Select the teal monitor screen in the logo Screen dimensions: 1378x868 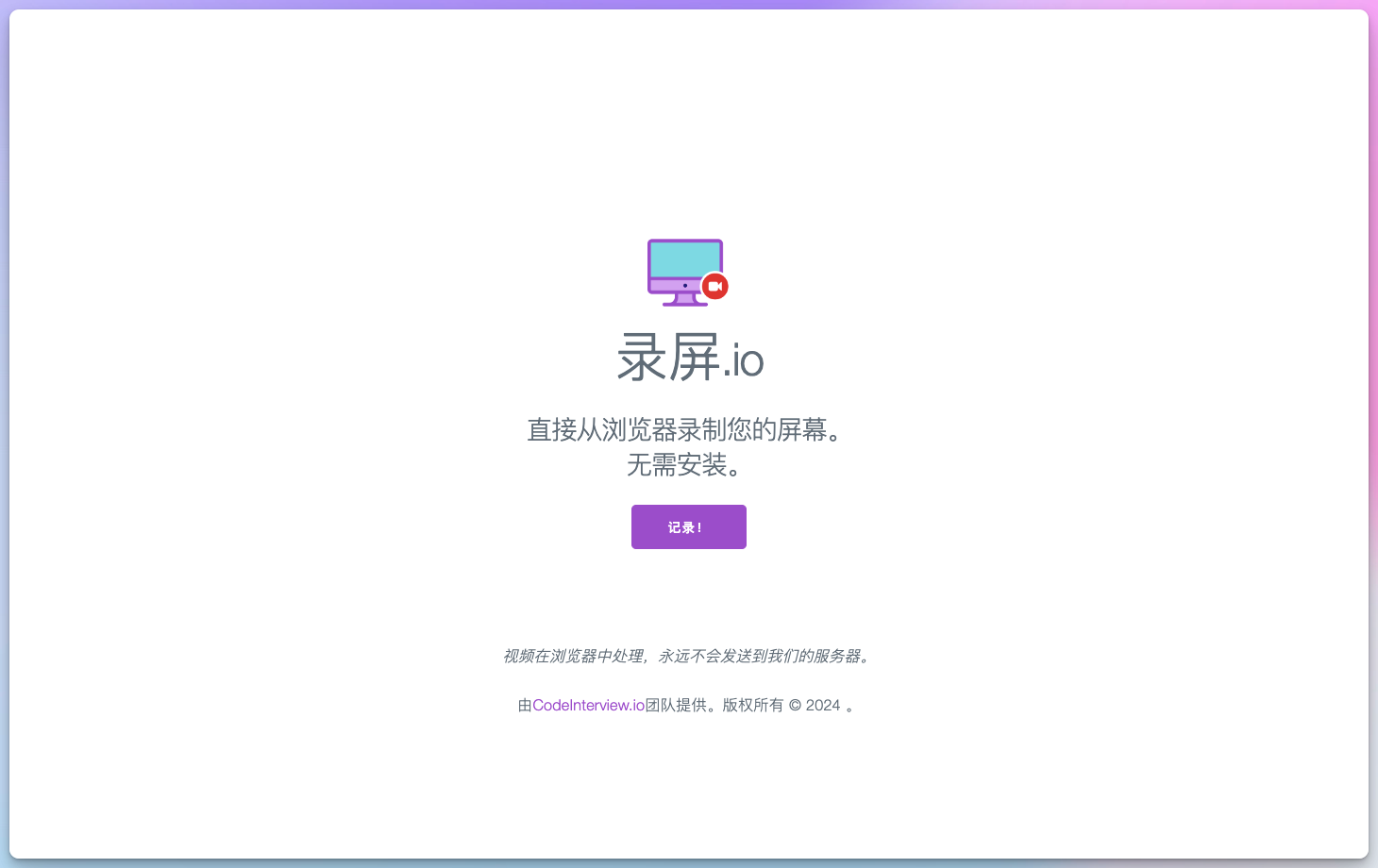click(684, 259)
